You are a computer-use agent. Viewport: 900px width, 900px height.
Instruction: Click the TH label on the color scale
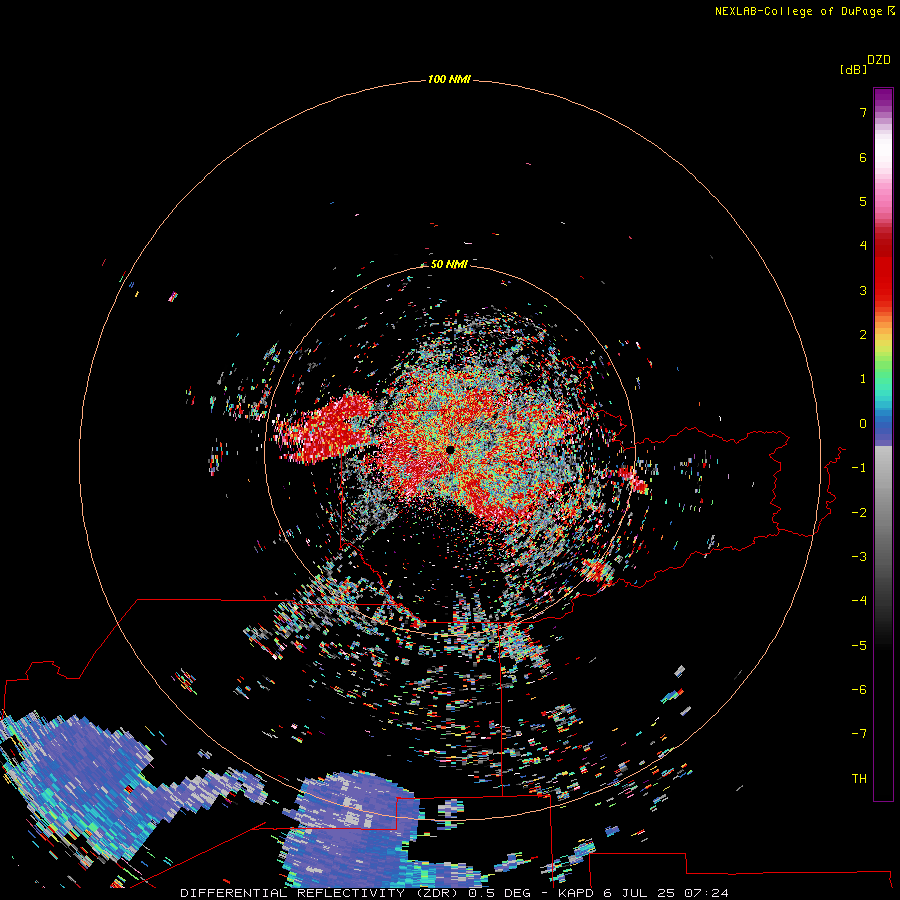click(x=859, y=779)
